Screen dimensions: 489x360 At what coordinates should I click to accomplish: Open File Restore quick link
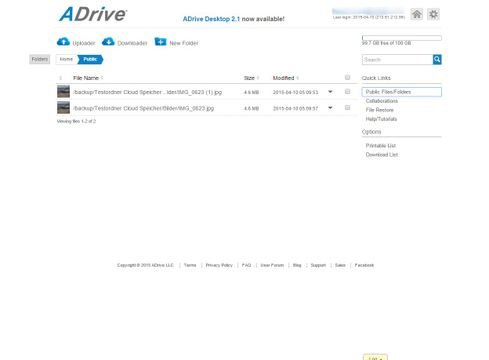pos(380,110)
